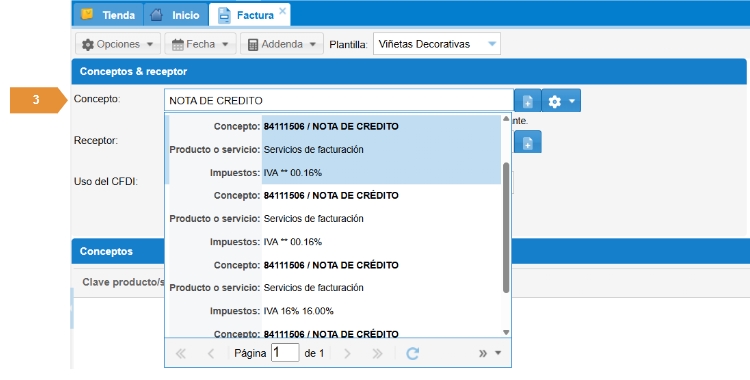Select NOTA DE CRÉDITO result with IVA 16% 16.00%

[334, 288]
